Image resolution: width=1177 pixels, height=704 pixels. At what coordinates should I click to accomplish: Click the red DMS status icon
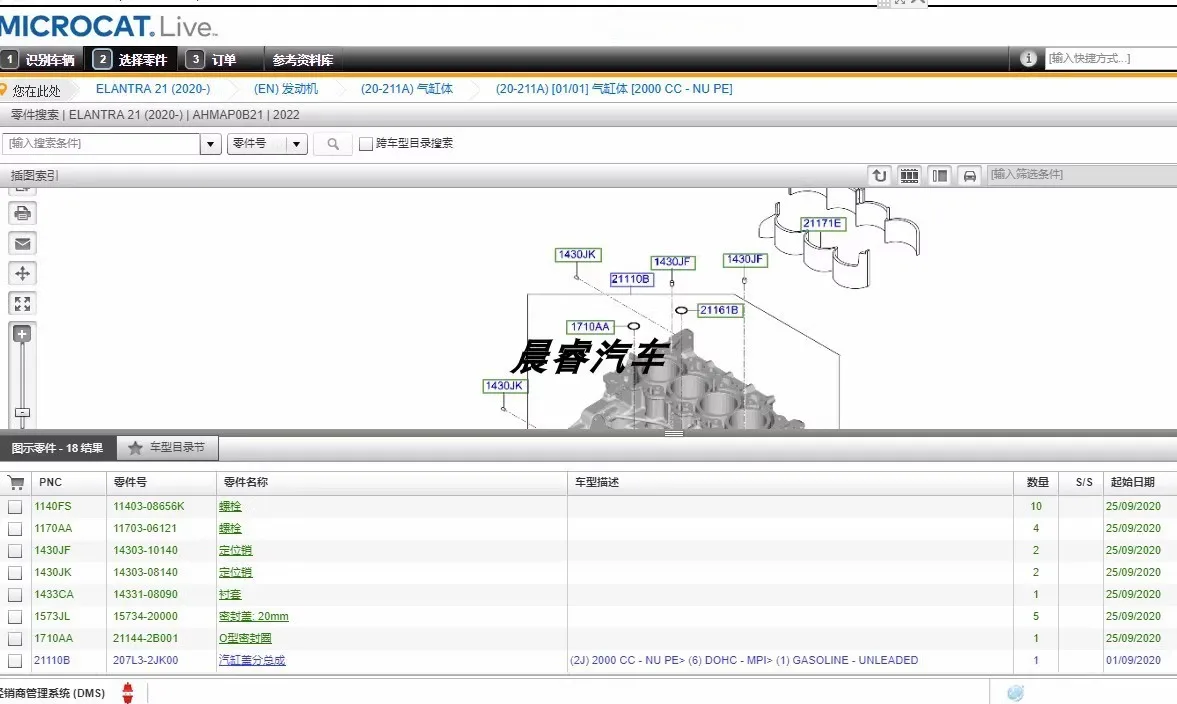[128, 693]
